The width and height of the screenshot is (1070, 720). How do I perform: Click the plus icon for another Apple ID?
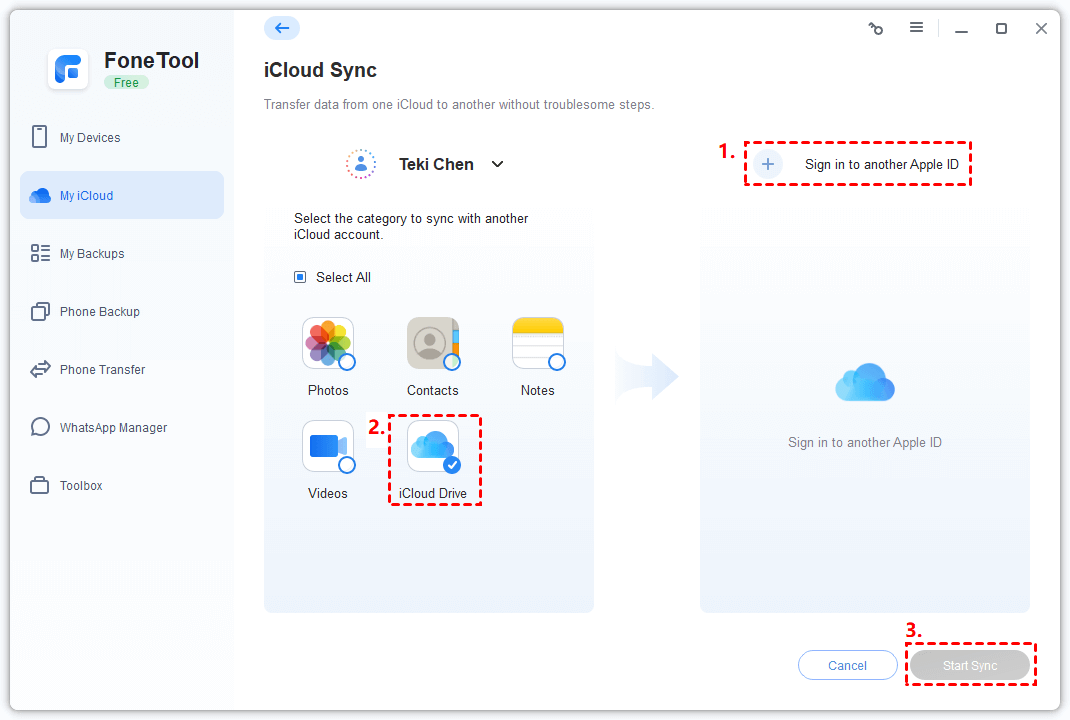click(768, 164)
